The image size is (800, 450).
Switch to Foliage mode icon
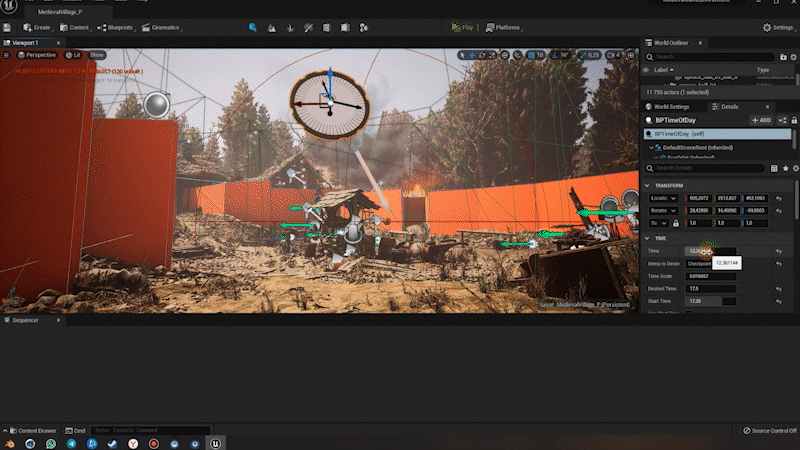[290, 28]
